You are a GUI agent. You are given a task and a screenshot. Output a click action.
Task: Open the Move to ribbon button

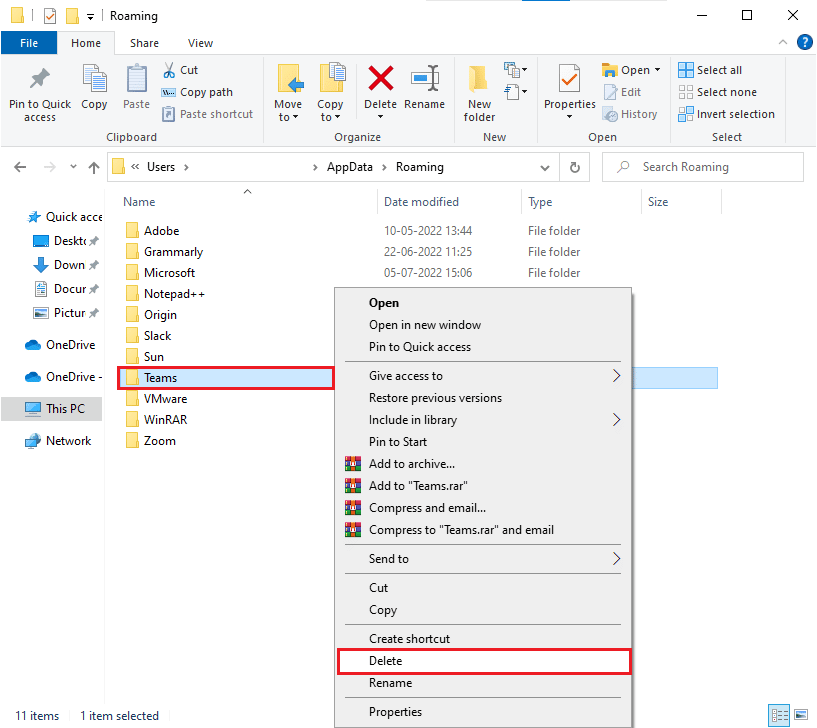point(288,94)
